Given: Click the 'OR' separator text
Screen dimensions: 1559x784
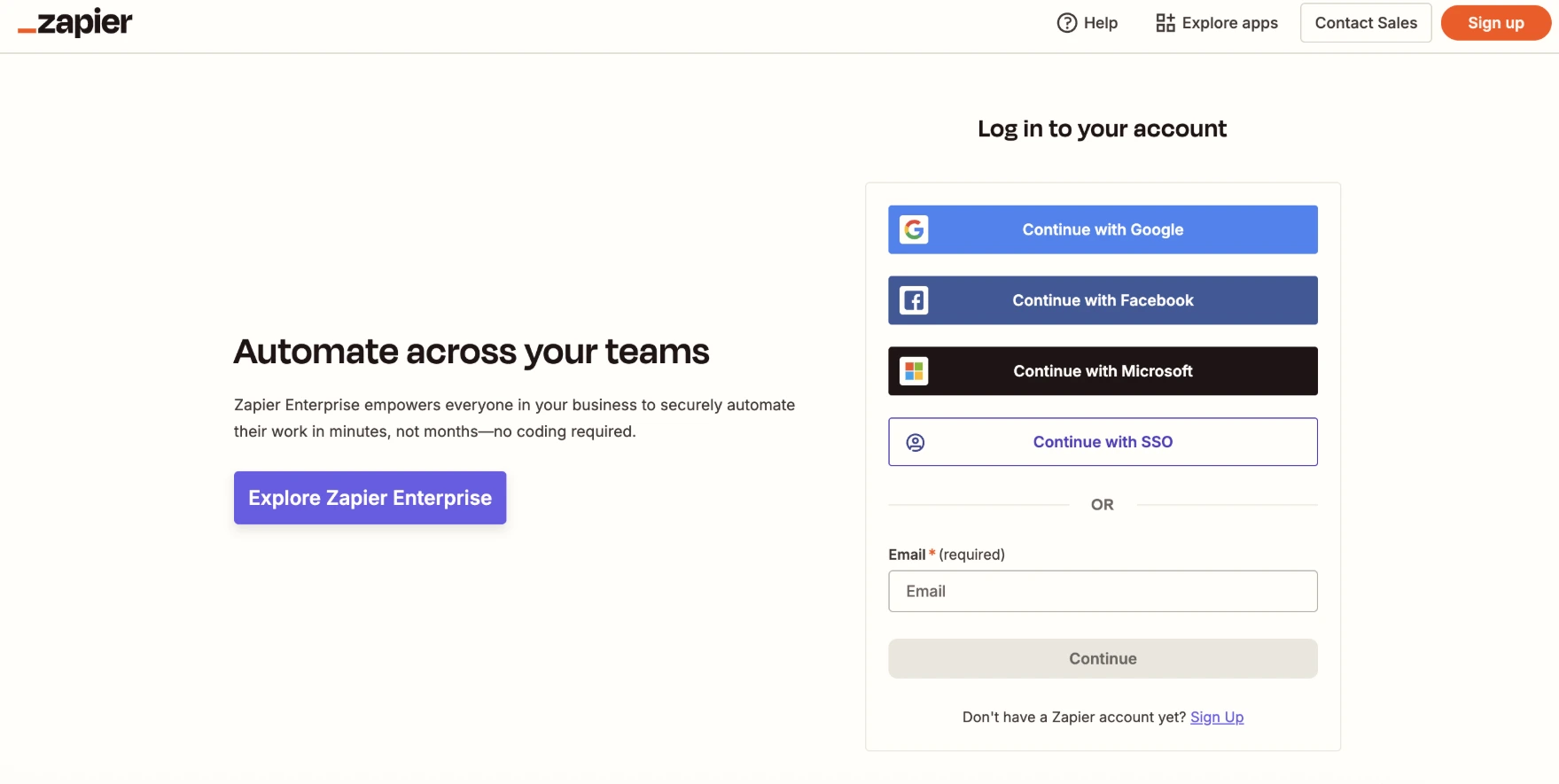Looking at the screenshot, I should (x=1103, y=505).
